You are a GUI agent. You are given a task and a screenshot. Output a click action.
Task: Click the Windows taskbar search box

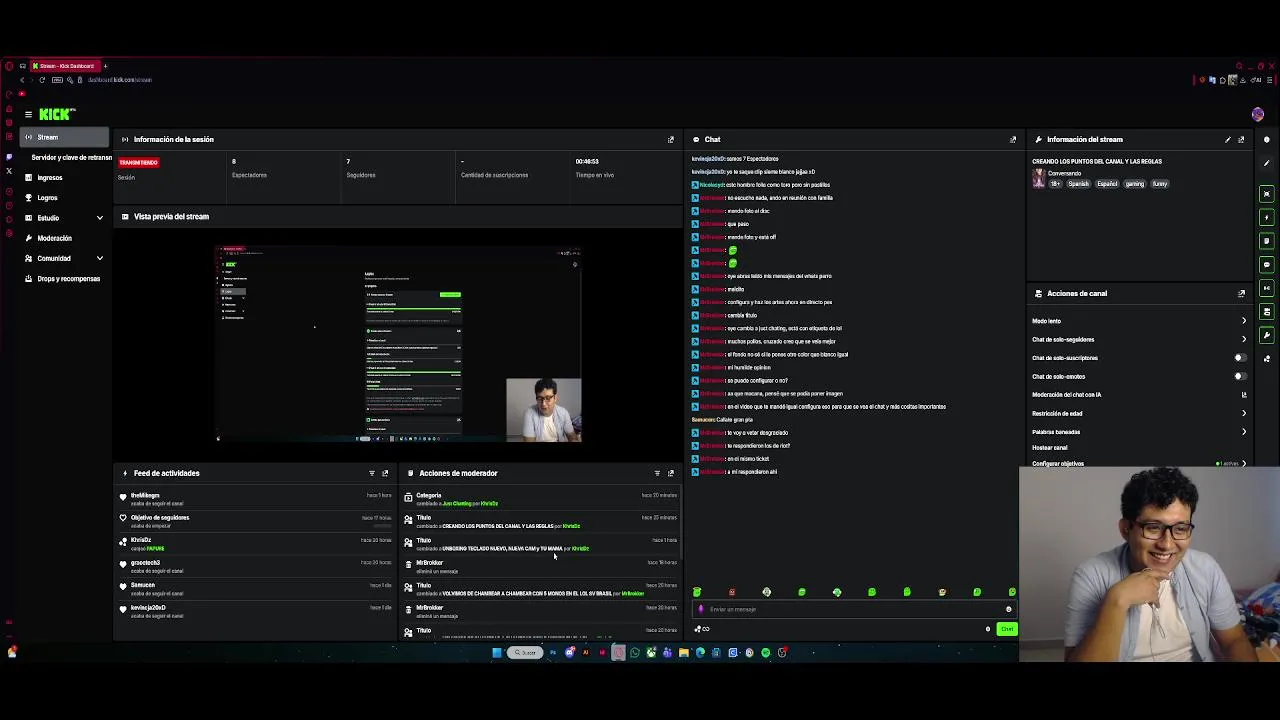pos(525,653)
